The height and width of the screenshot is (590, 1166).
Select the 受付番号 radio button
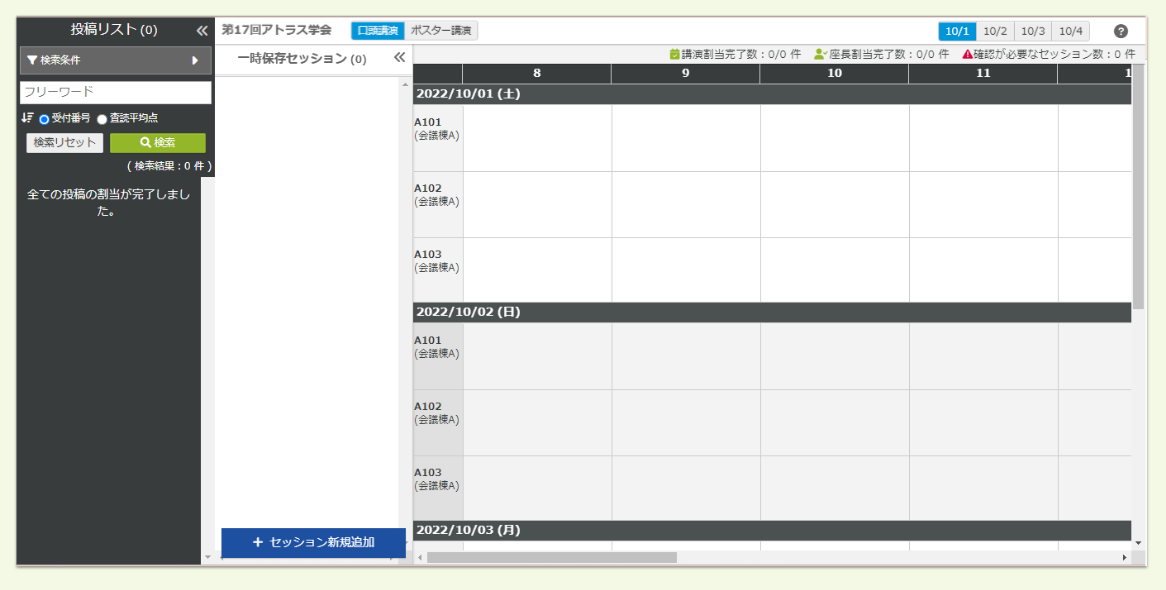pos(44,119)
